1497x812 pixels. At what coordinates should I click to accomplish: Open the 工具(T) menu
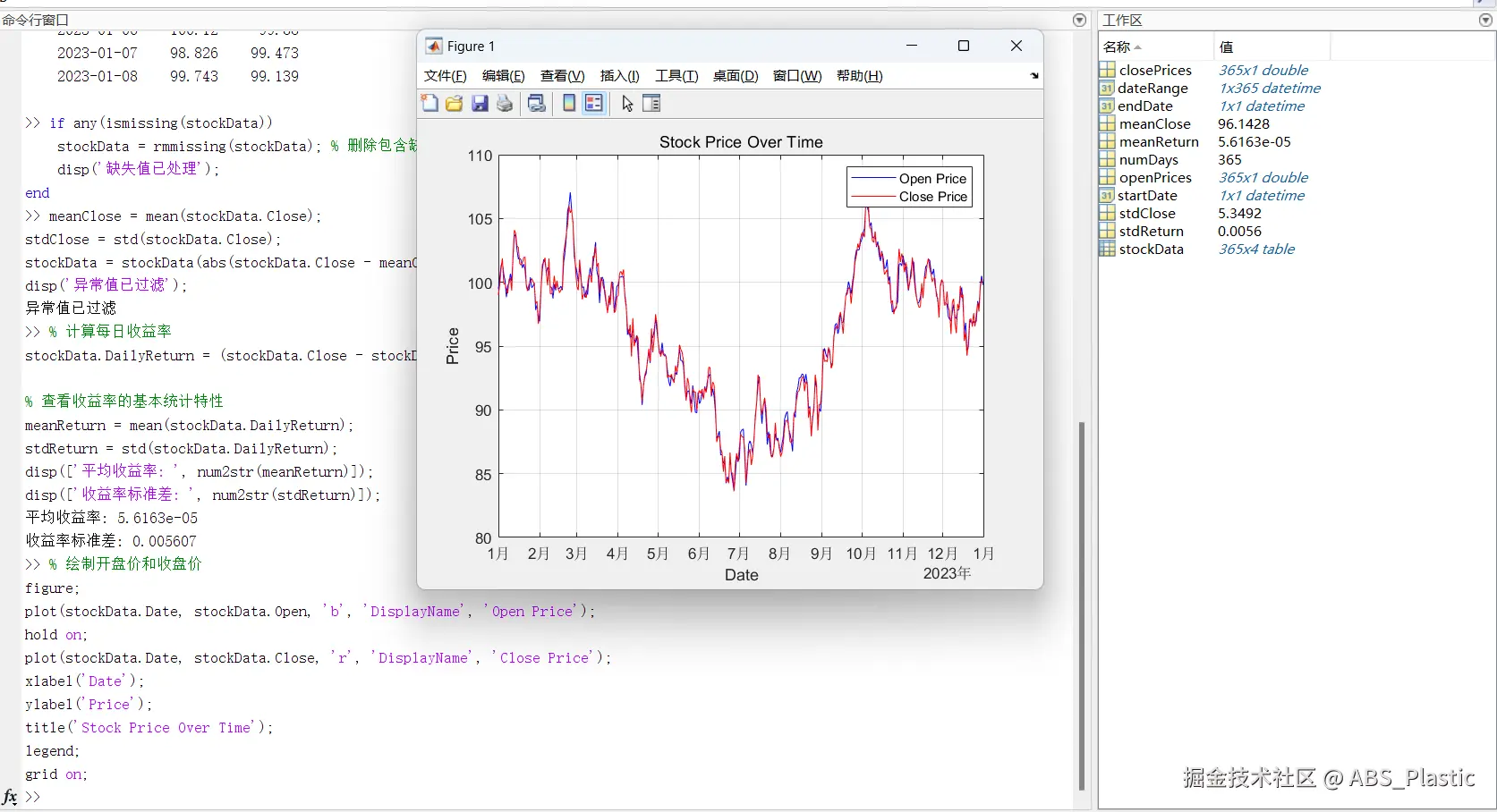pos(676,76)
